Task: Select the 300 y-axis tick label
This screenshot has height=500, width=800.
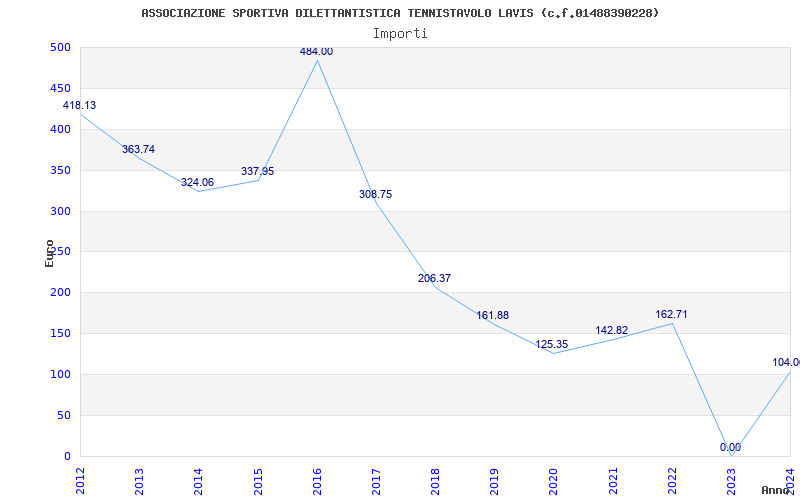Action: point(60,211)
